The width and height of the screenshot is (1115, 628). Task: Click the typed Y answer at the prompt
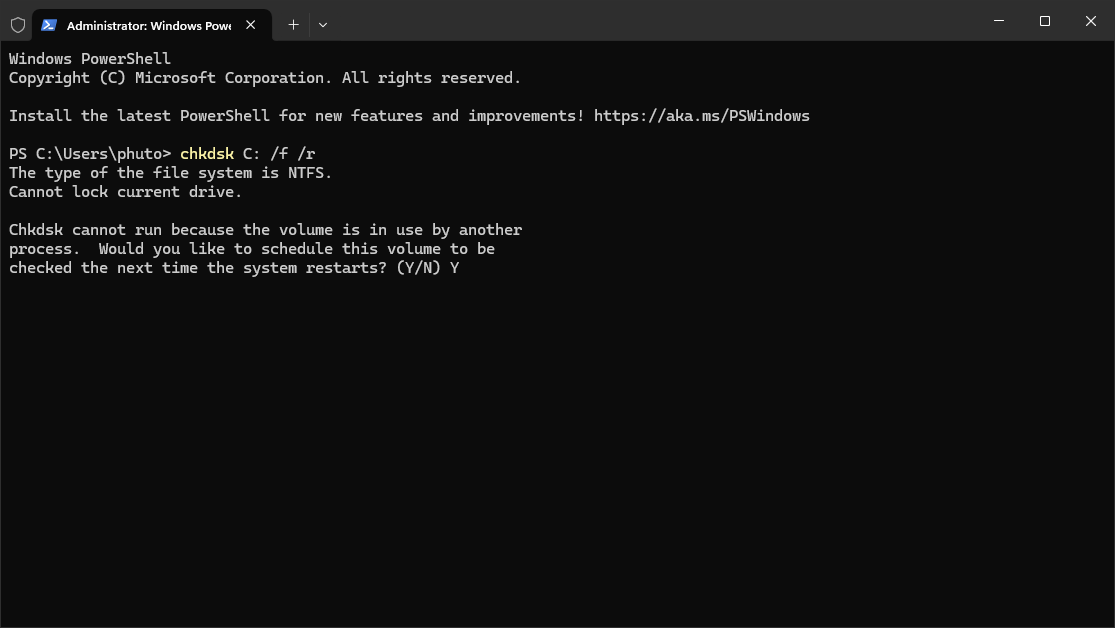(x=455, y=268)
